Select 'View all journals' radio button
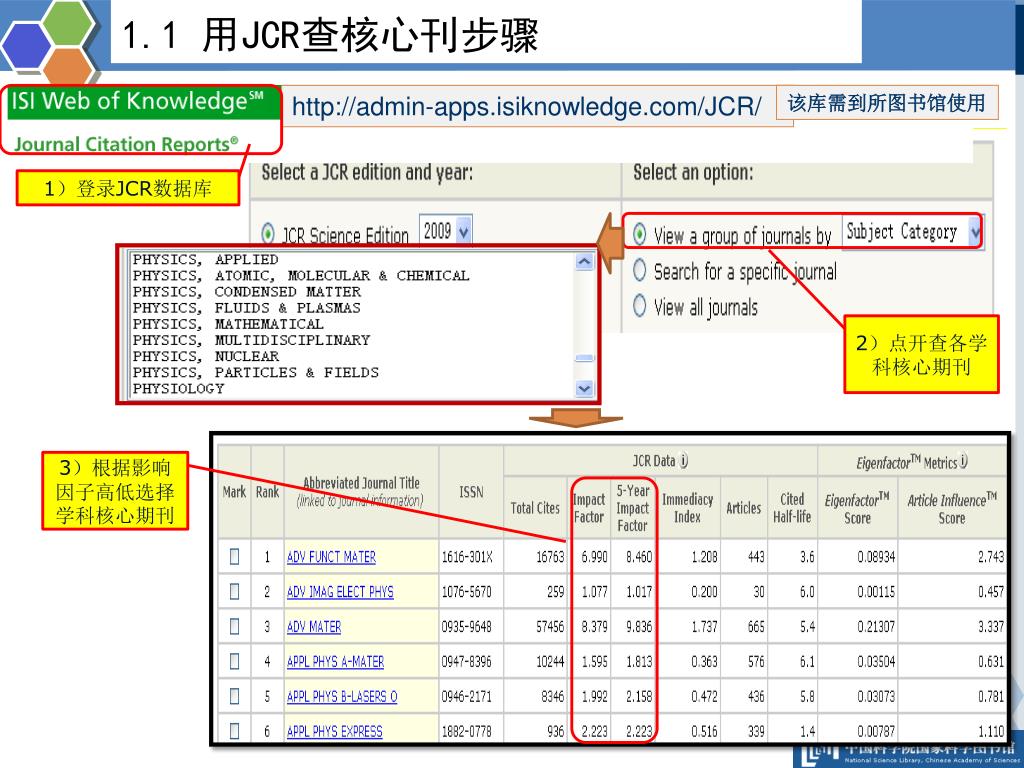 [640, 305]
